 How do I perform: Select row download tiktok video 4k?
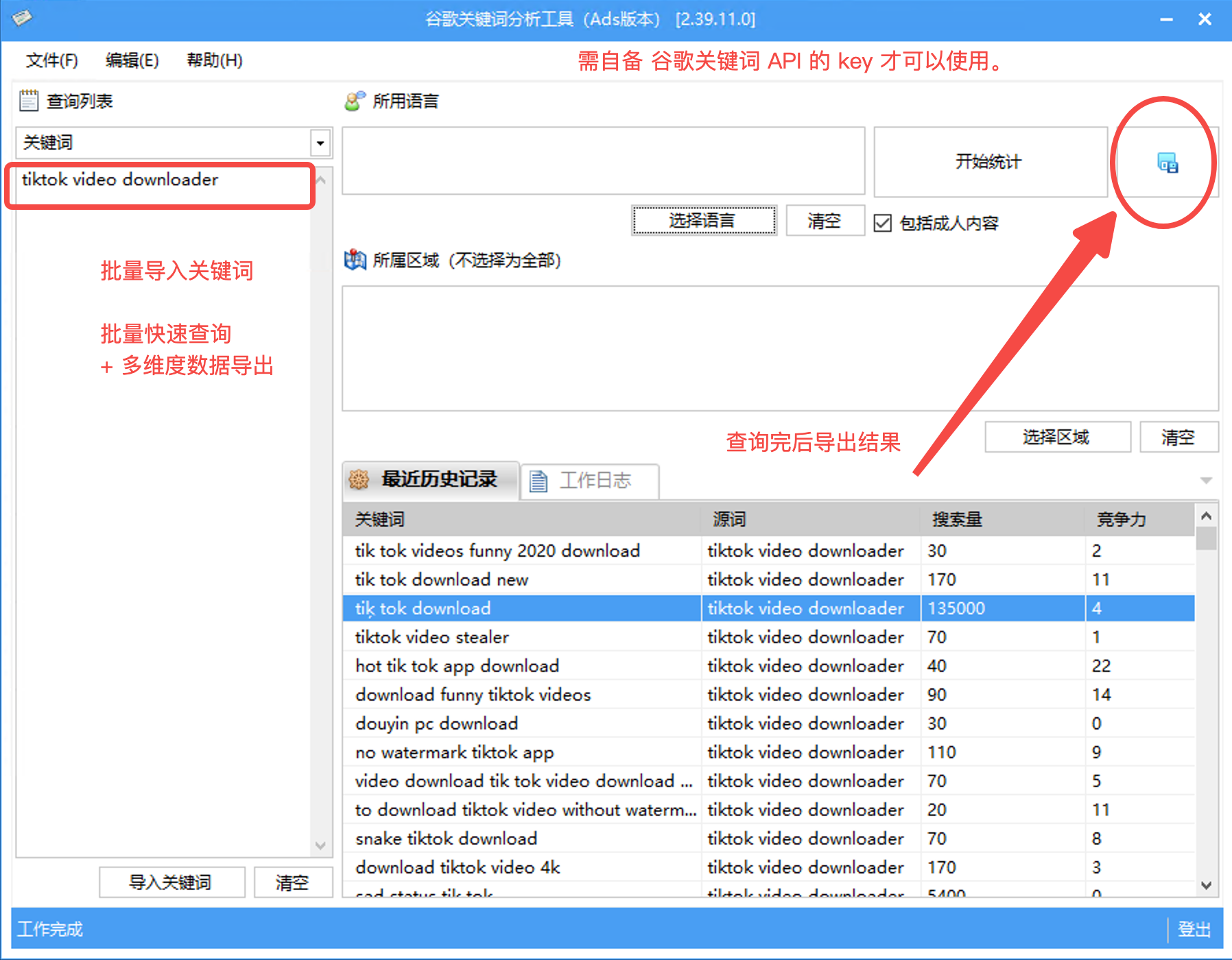click(x=768, y=867)
